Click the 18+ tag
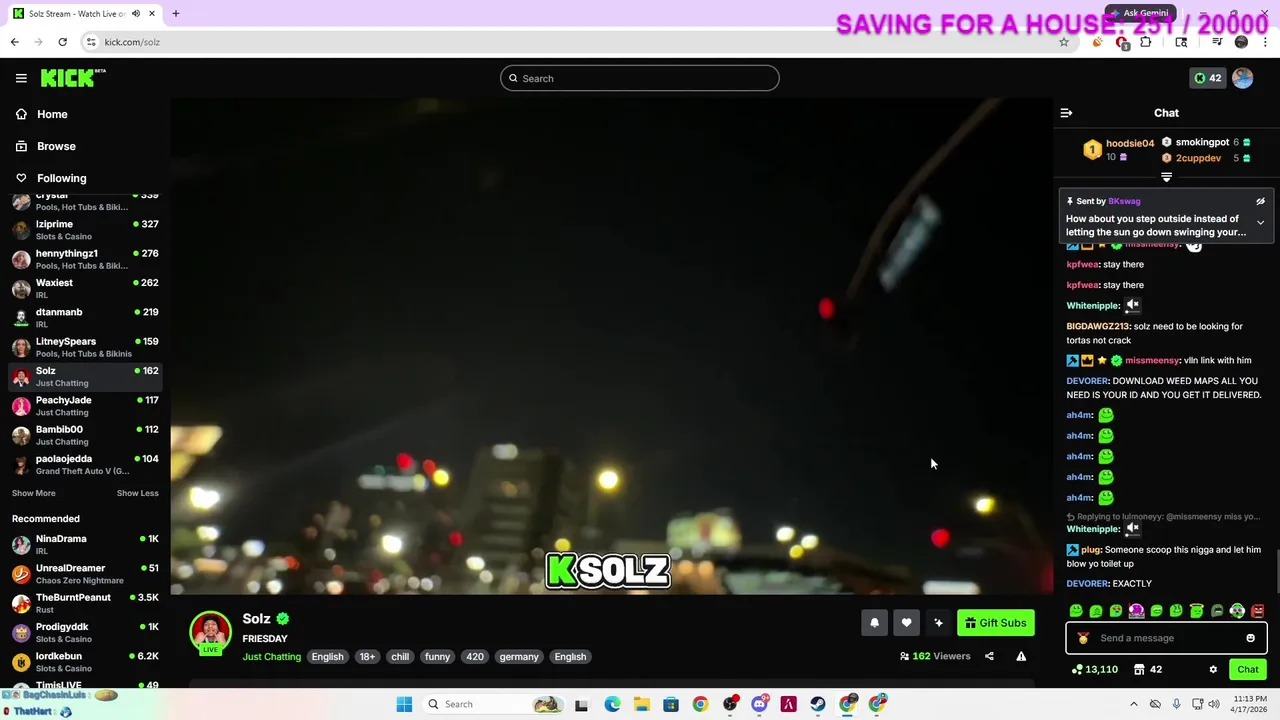Viewport: 1280px width, 720px height. 367,657
